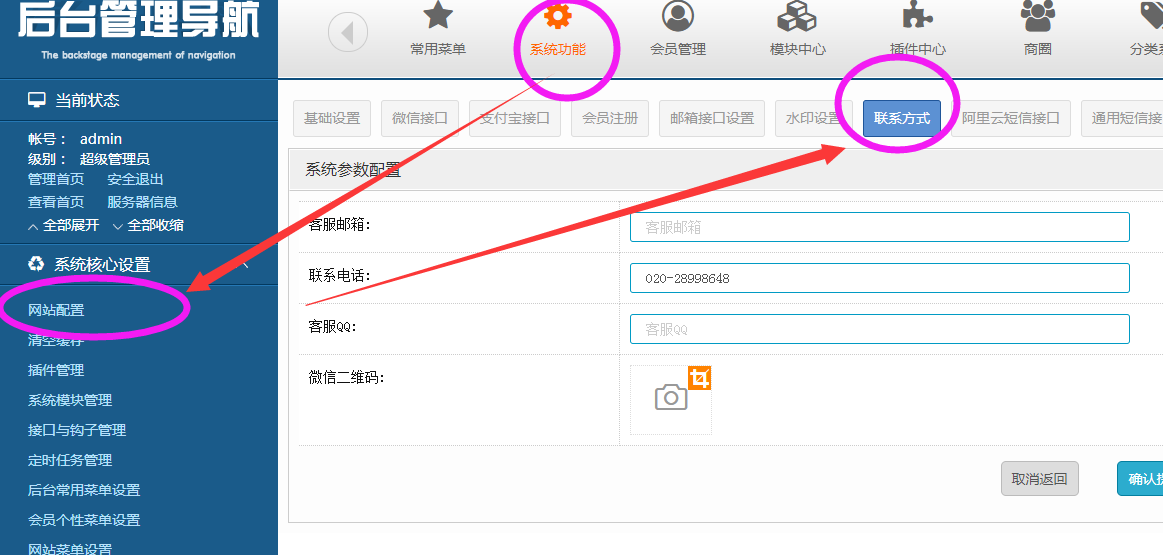Open 清空缓存 in the sidebar
Image resolution: width=1163 pixels, height=555 pixels.
[x=56, y=340]
